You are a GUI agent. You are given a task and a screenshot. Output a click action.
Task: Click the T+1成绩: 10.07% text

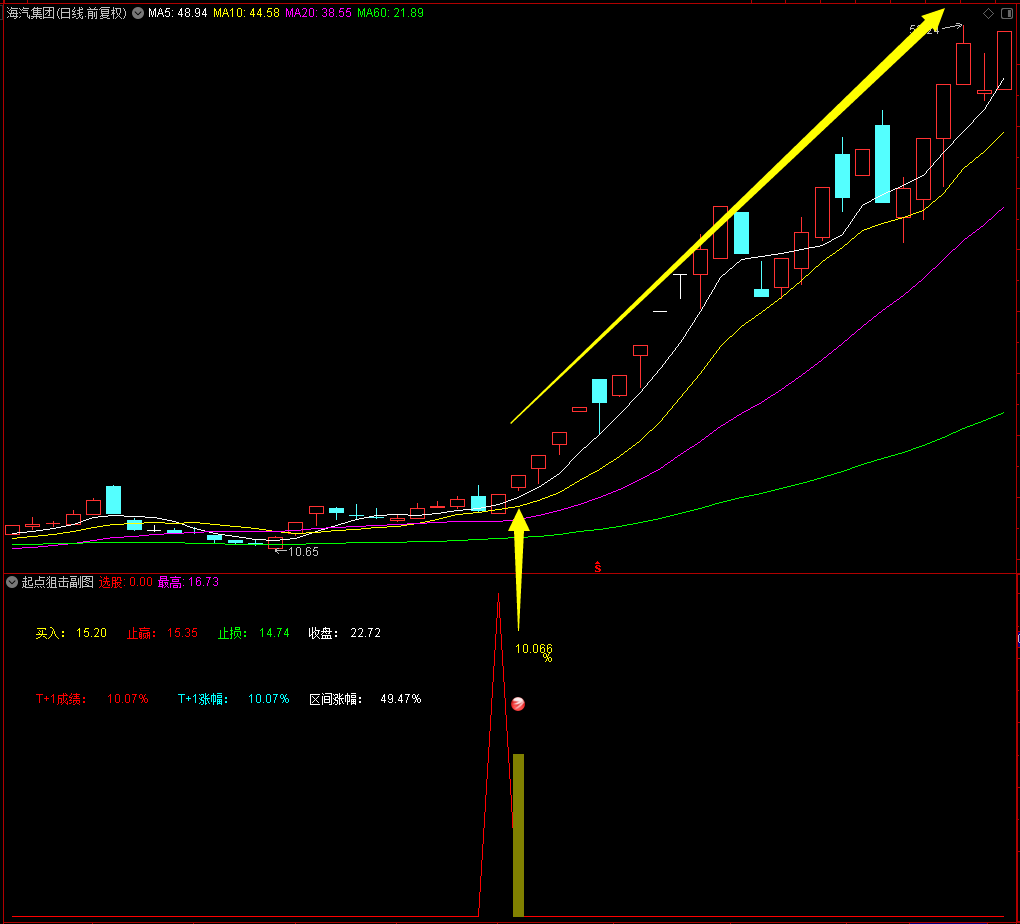92,699
